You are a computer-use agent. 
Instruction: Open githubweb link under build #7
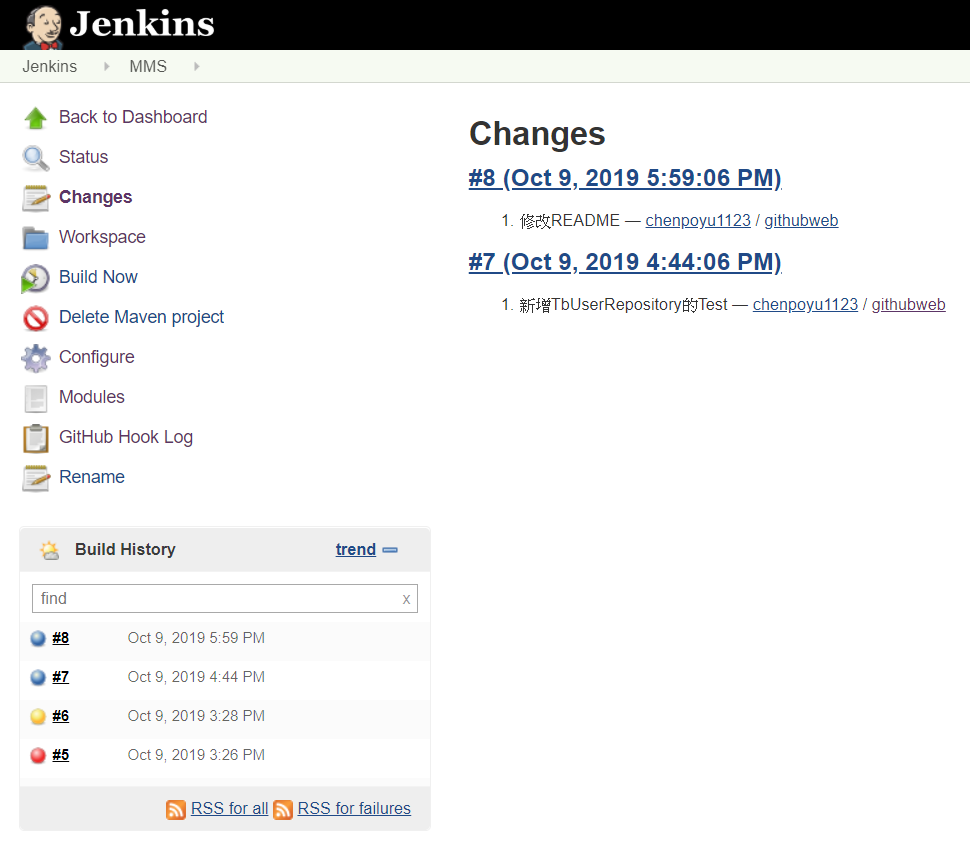(x=908, y=304)
